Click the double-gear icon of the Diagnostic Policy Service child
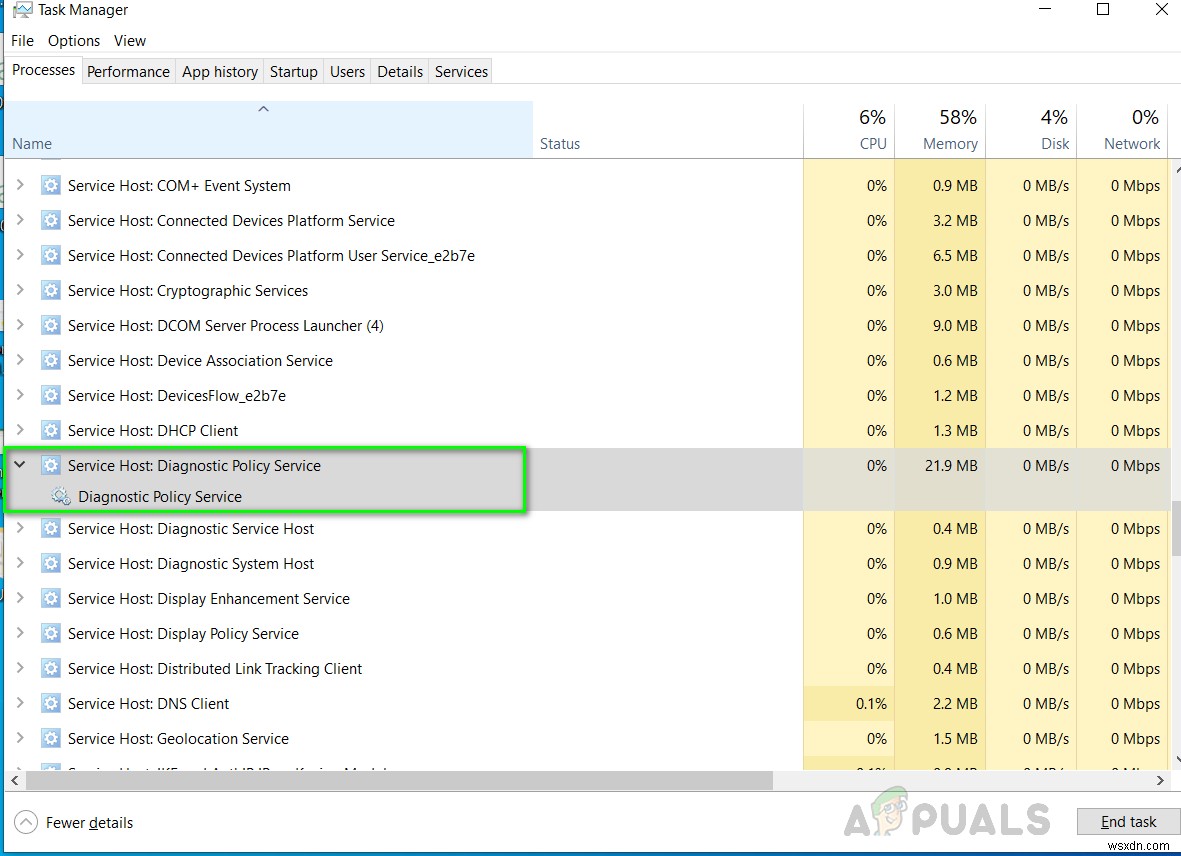1181x856 pixels. point(60,496)
